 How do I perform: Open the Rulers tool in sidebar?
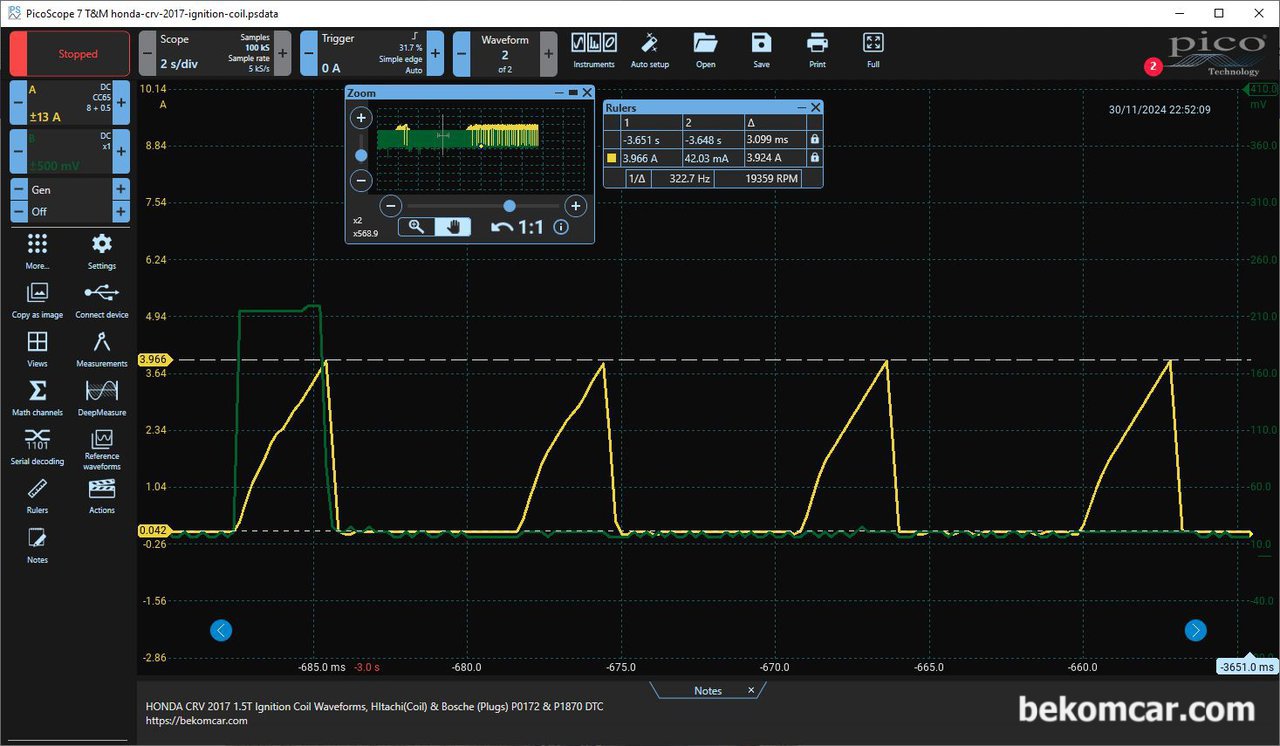click(37, 496)
